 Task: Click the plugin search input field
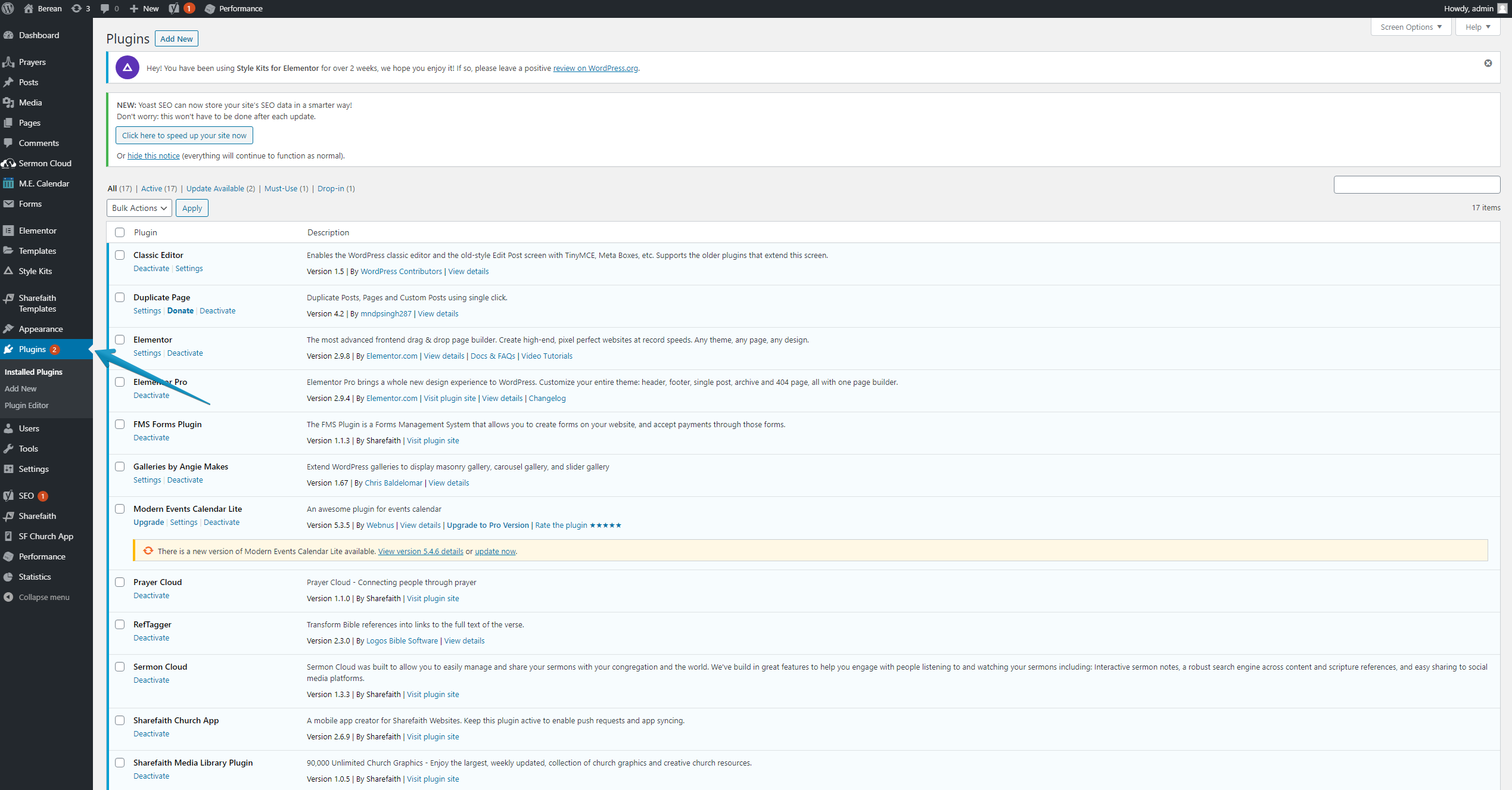pyautogui.click(x=1417, y=185)
